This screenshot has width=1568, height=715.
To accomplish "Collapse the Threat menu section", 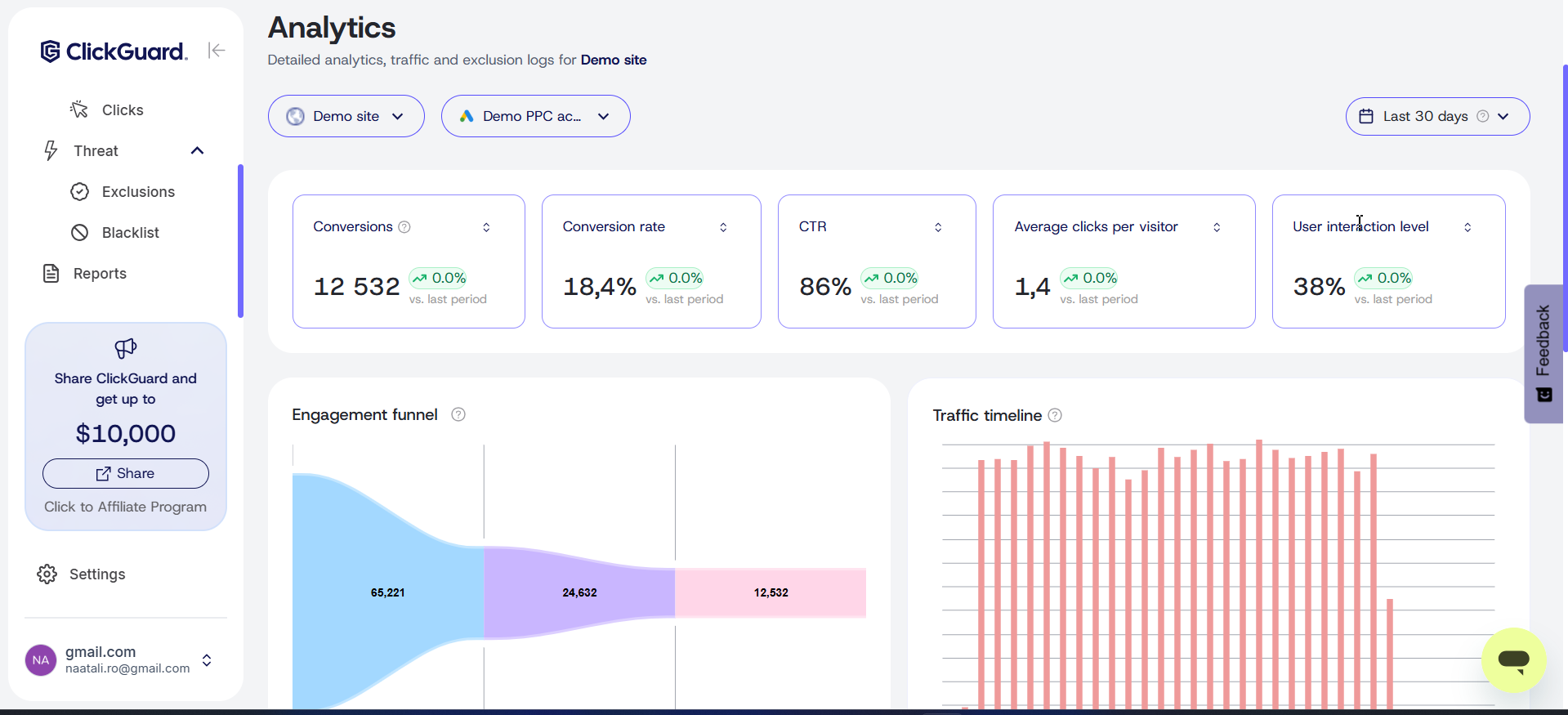I will pos(197,151).
